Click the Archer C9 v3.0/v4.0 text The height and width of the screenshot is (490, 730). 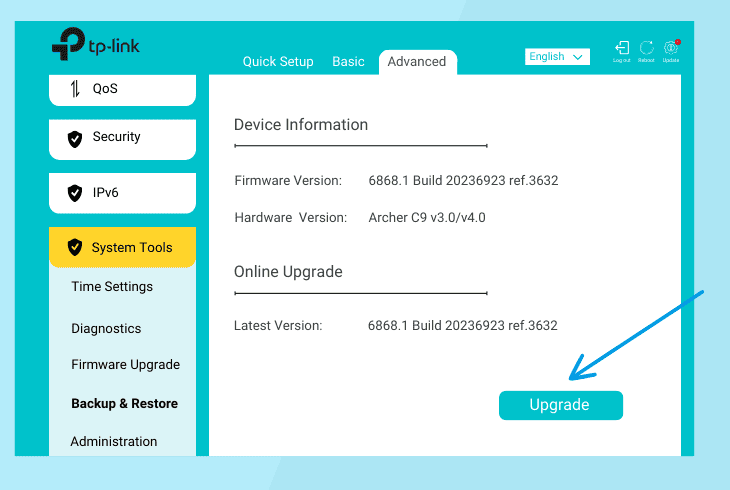[x=427, y=218]
